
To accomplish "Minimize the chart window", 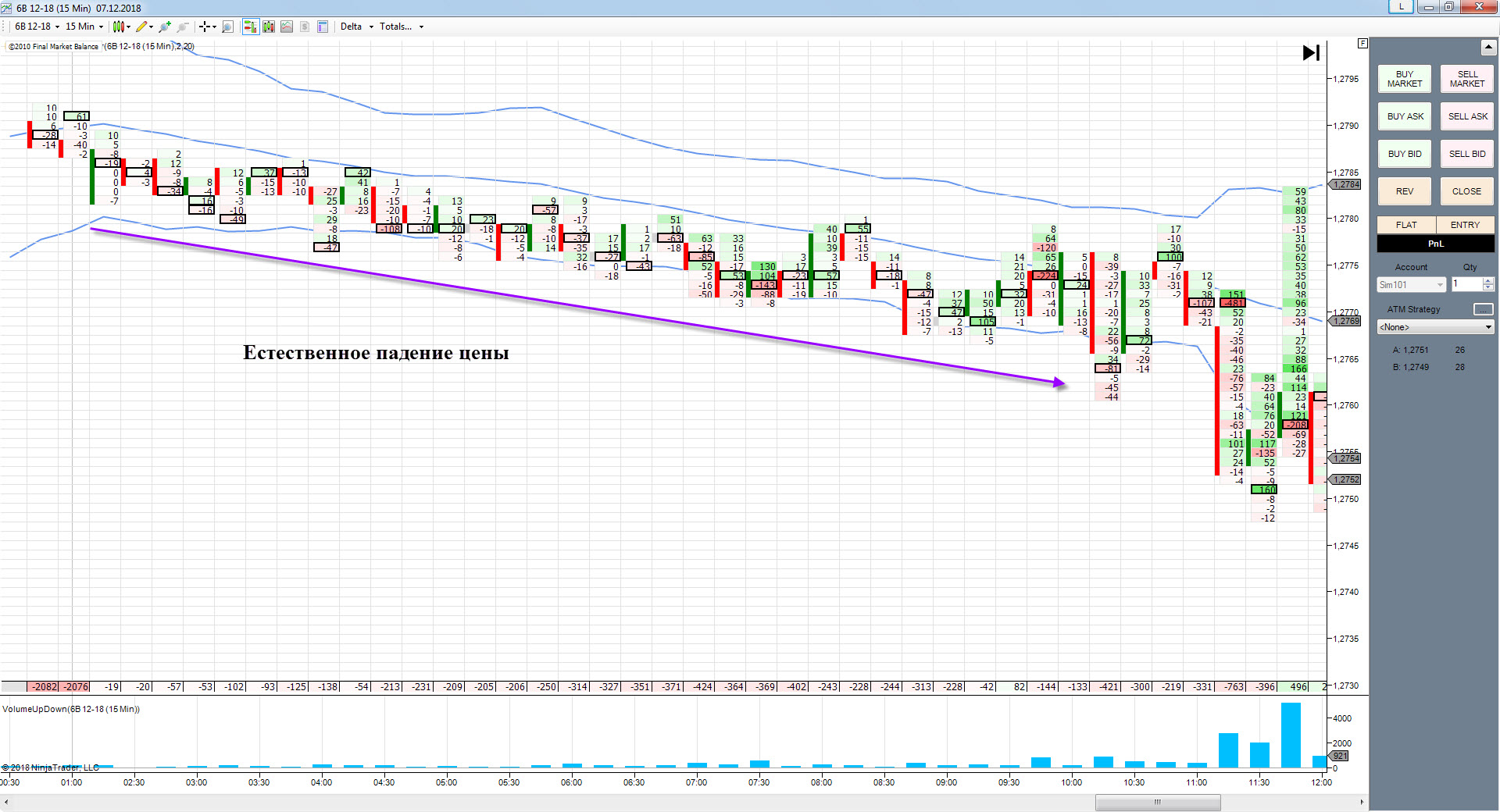I will pos(1428,7).
